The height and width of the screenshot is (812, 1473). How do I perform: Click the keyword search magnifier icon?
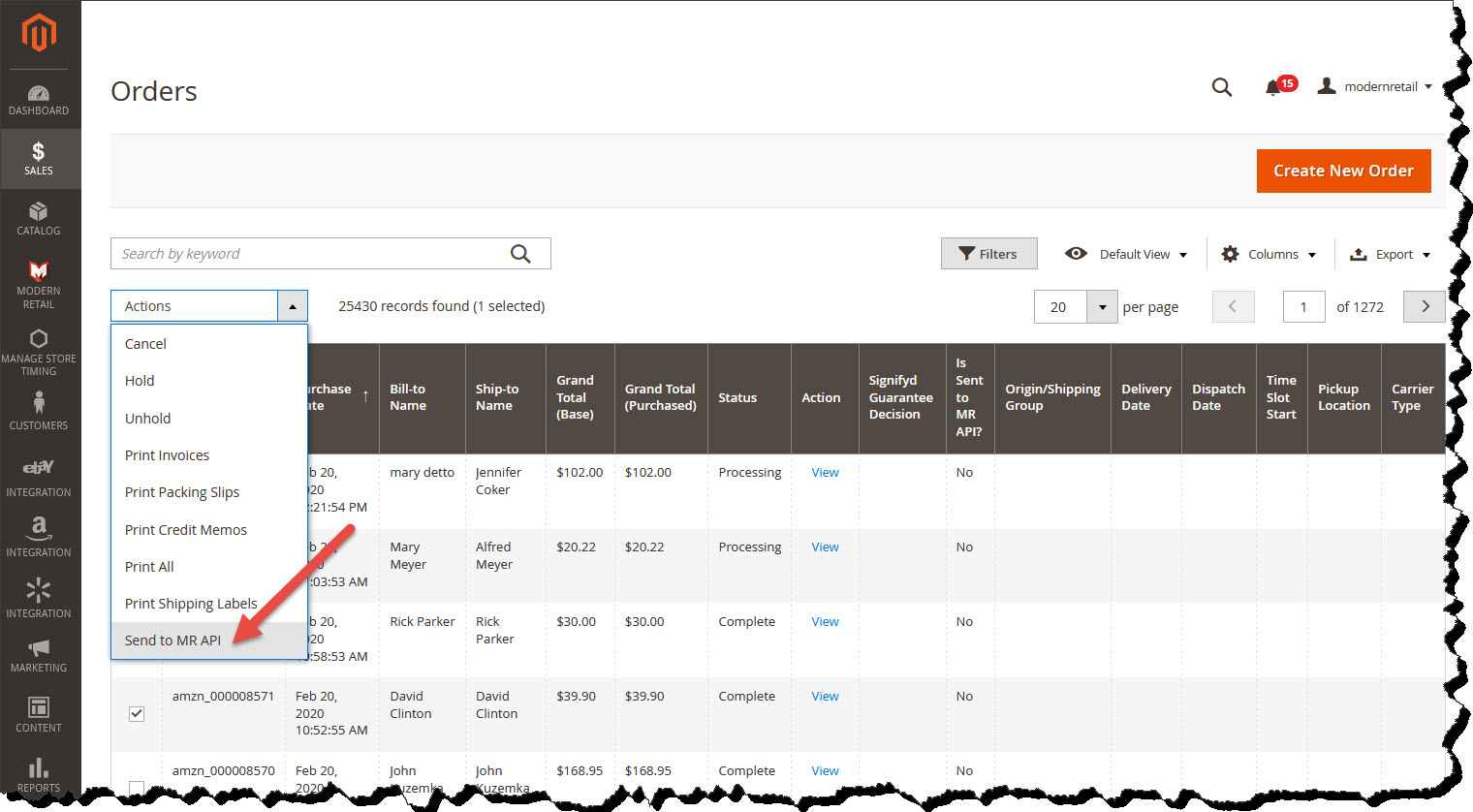pos(520,254)
